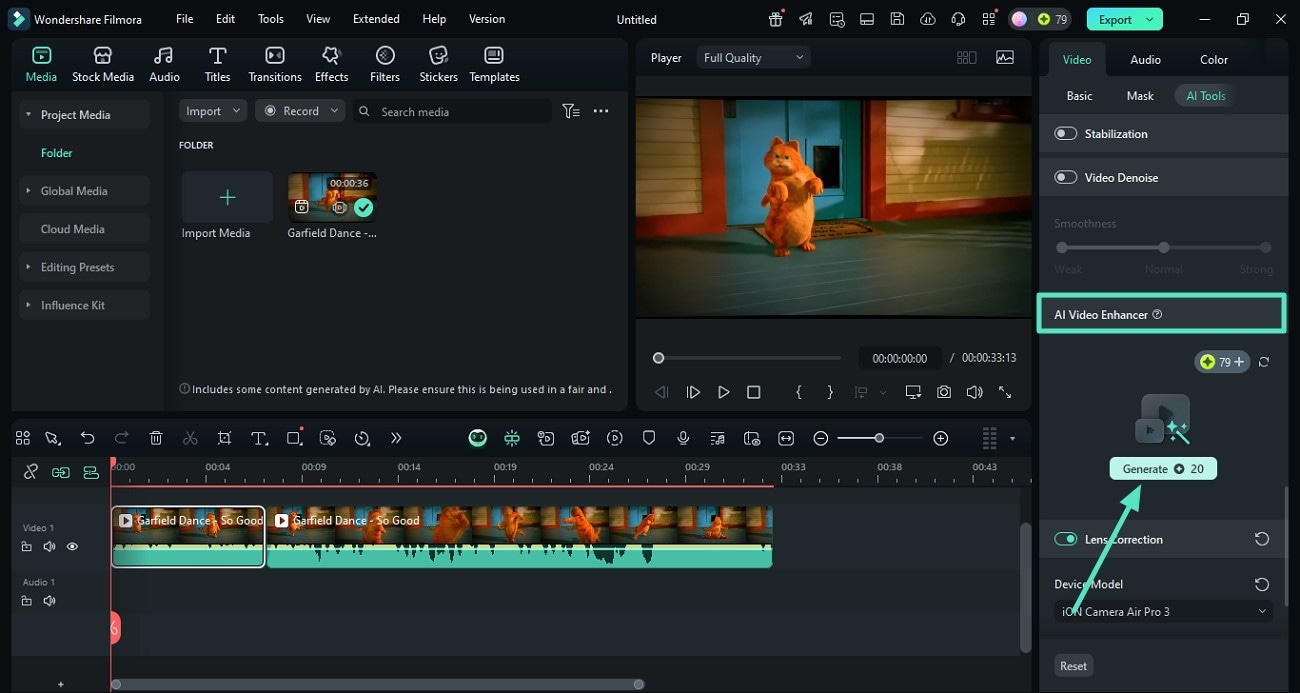Mute the Video 1 track
This screenshot has height=693, width=1300.
[49, 547]
